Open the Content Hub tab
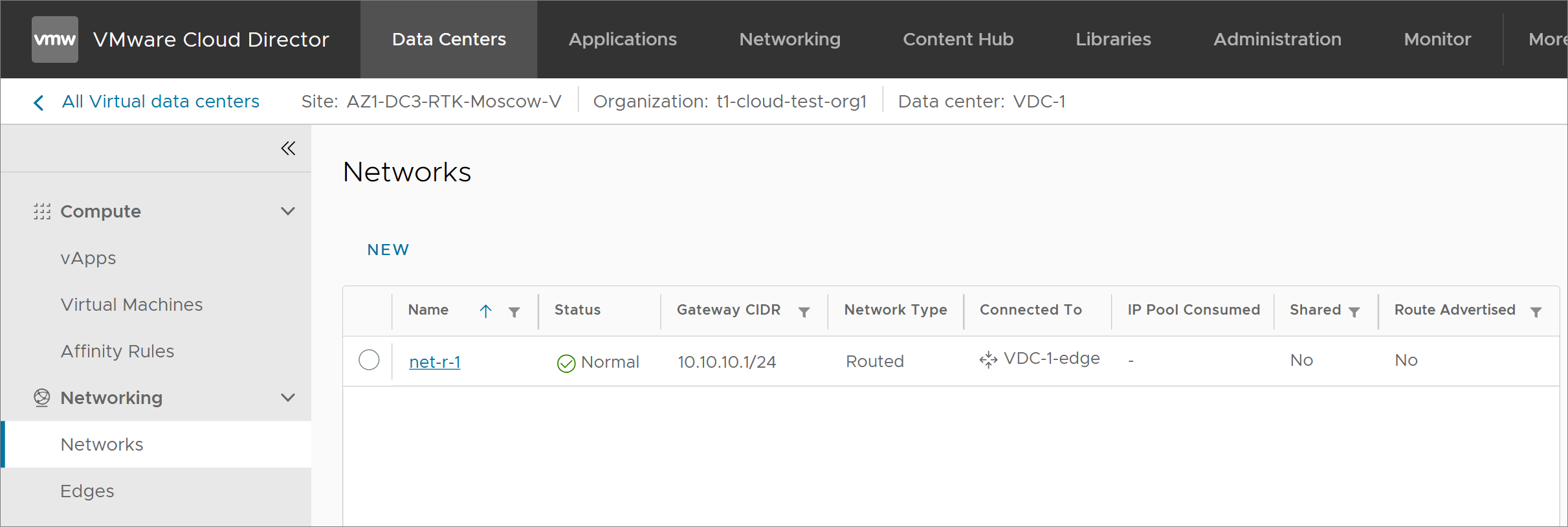 coord(958,39)
